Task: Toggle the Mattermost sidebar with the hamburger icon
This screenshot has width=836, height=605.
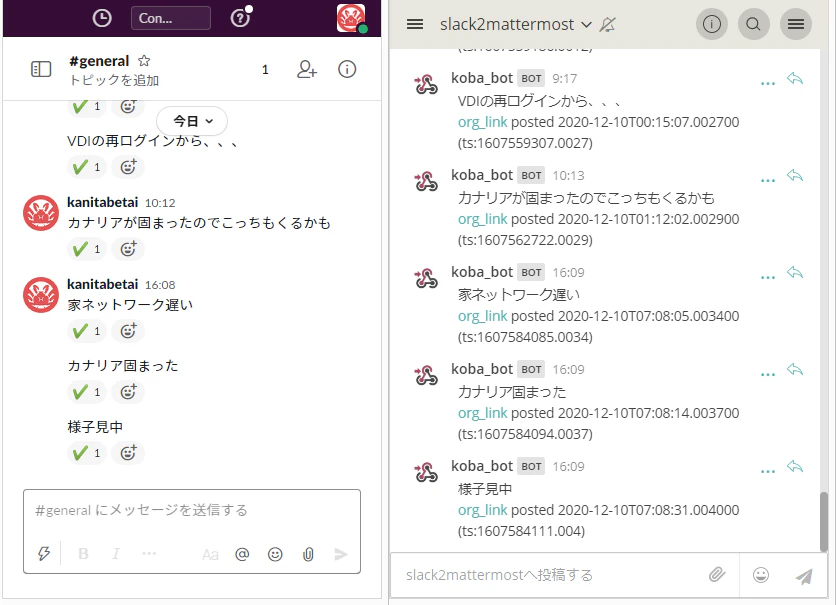Action: [x=414, y=24]
